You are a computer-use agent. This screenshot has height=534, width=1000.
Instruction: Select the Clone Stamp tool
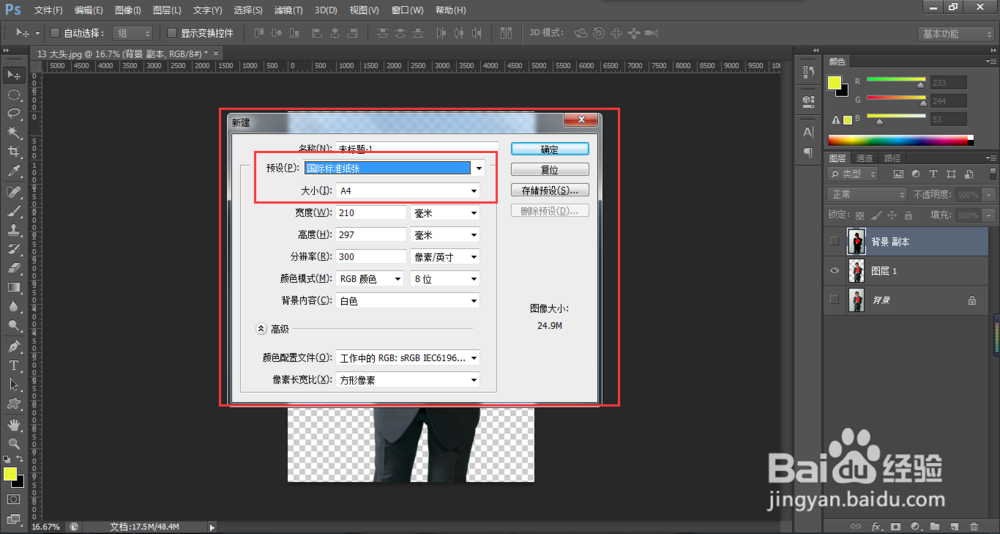13,230
